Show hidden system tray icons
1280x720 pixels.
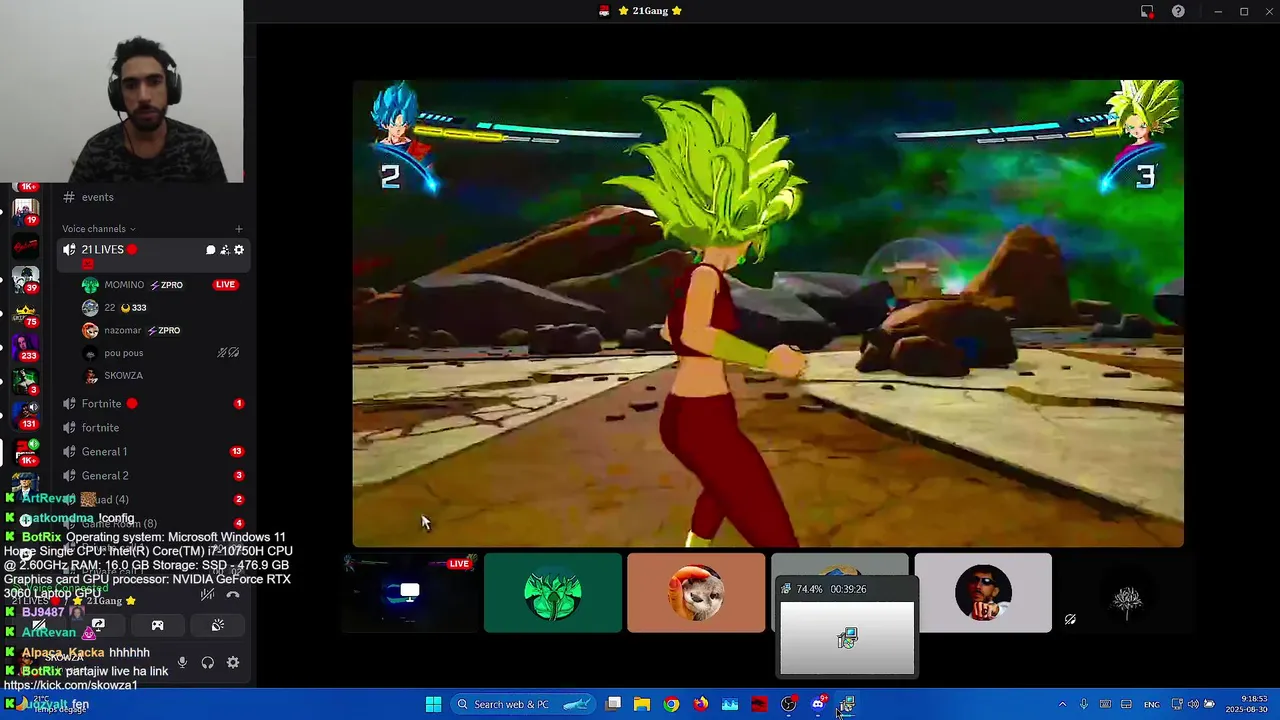point(1062,704)
